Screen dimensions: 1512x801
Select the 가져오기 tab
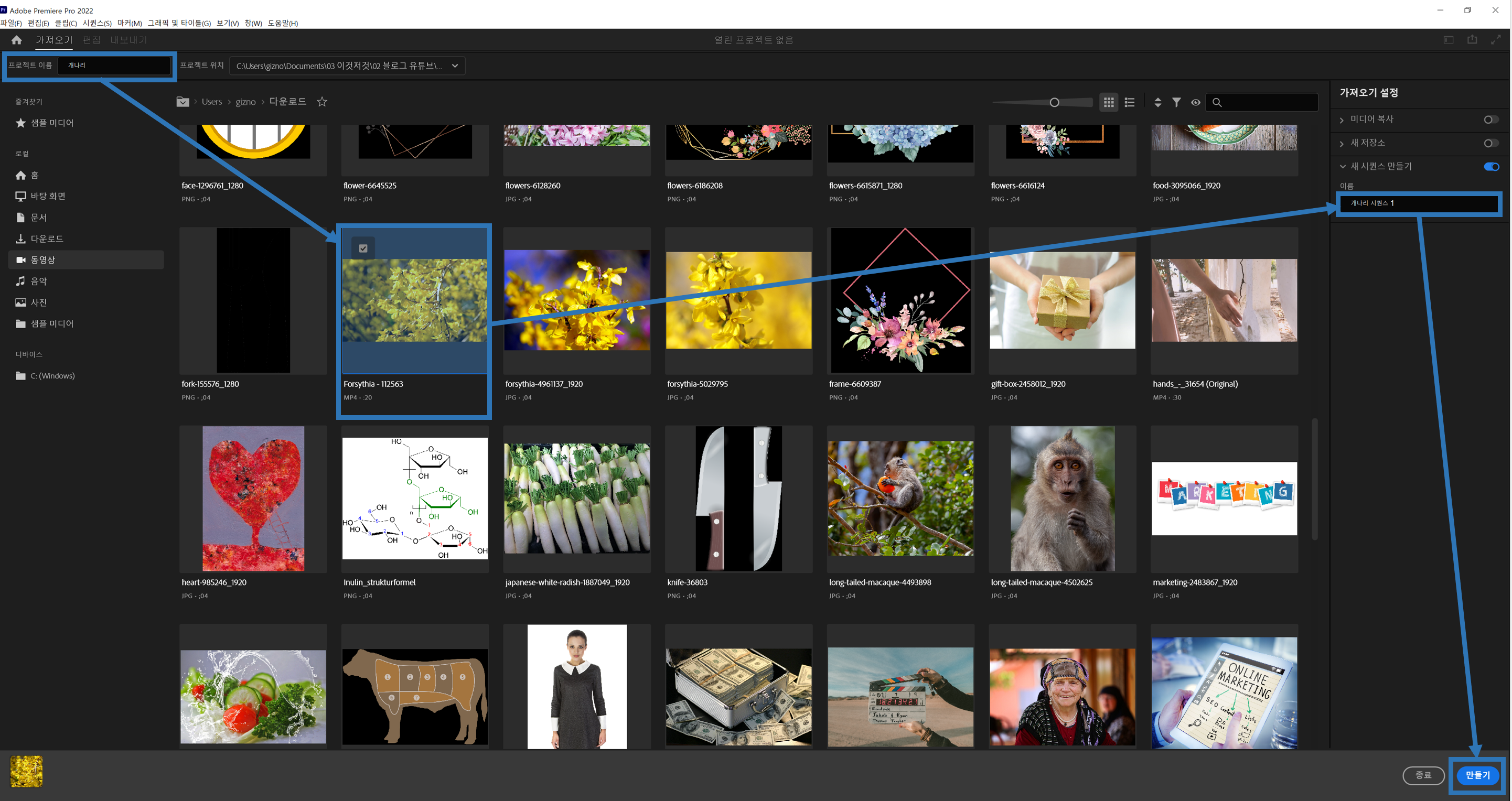(x=54, y=40)
